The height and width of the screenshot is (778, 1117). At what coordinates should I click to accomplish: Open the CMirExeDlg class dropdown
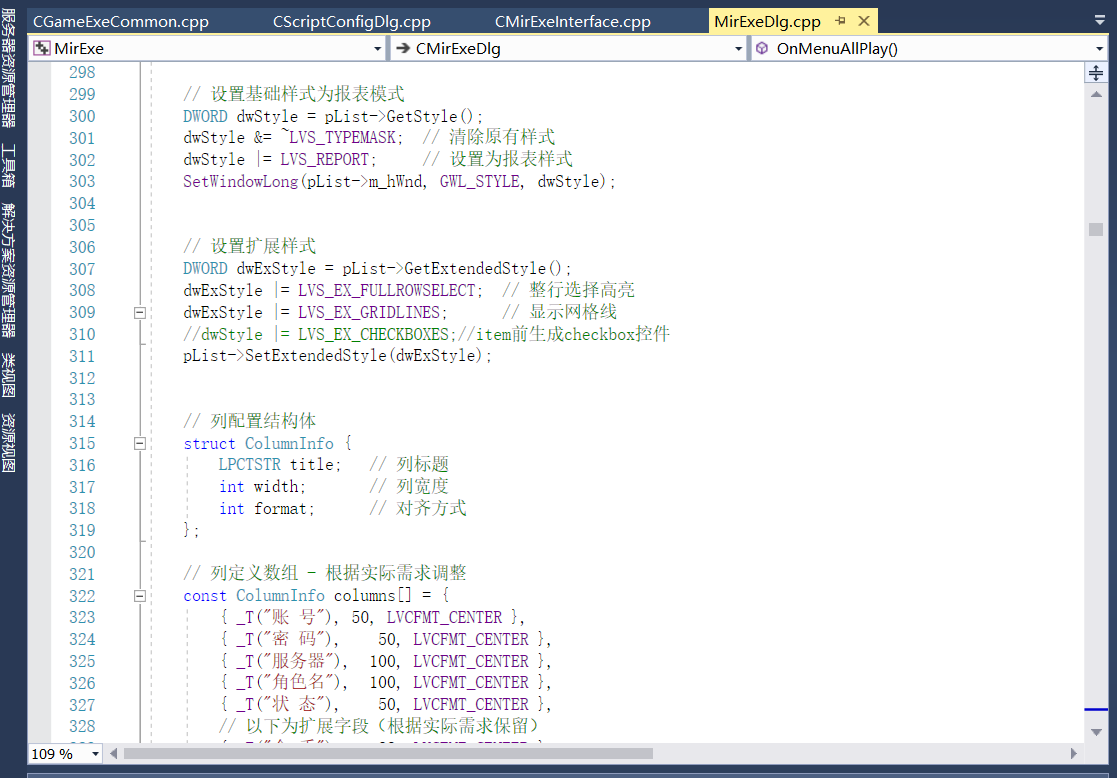coord(738,48)
